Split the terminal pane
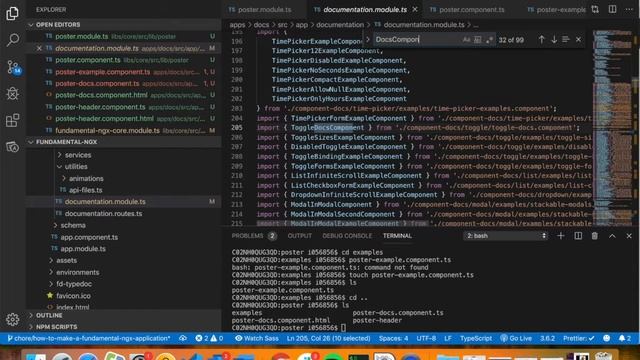 [x=578, y=236]
